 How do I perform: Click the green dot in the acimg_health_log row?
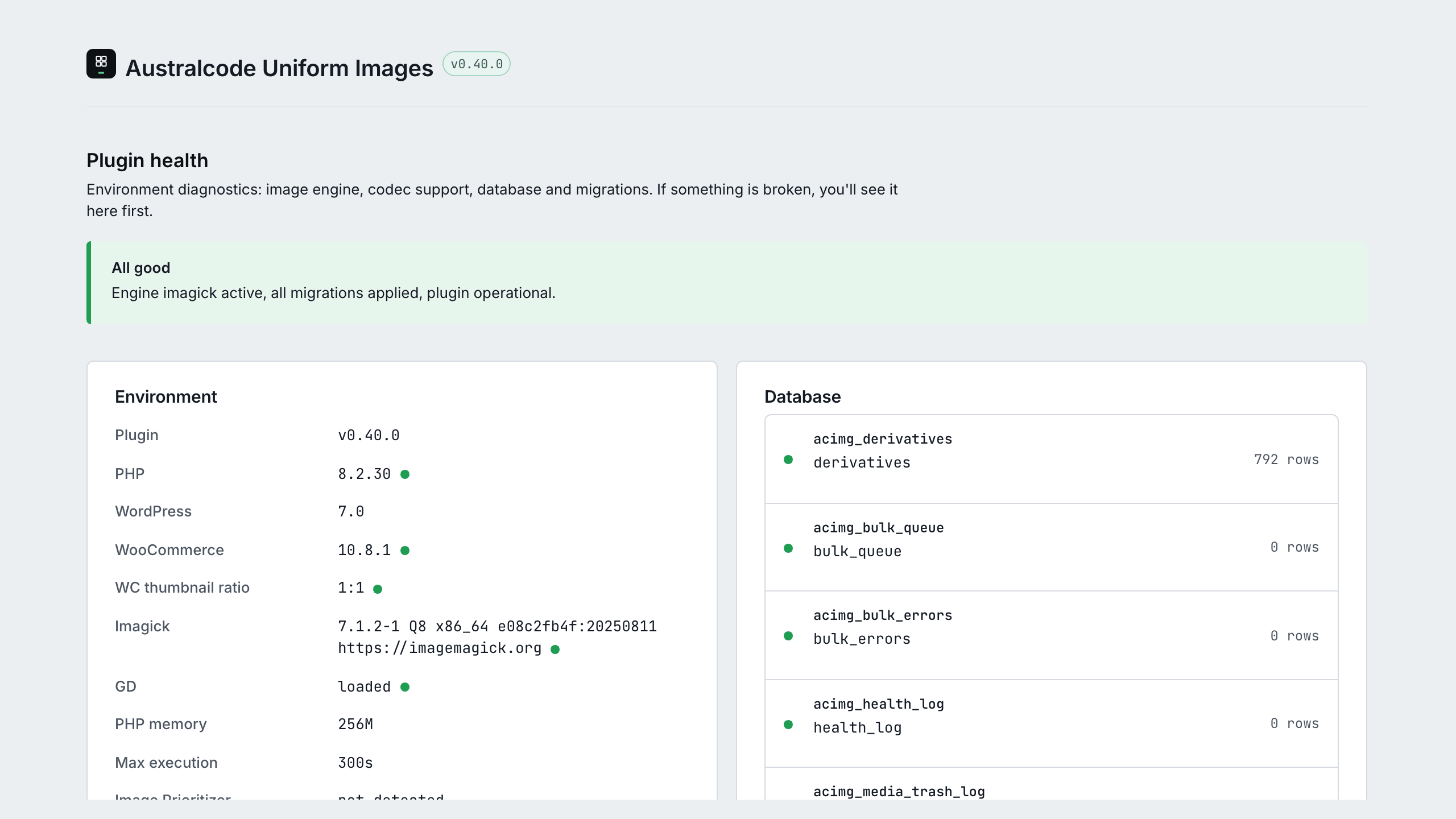click(788, 725)
